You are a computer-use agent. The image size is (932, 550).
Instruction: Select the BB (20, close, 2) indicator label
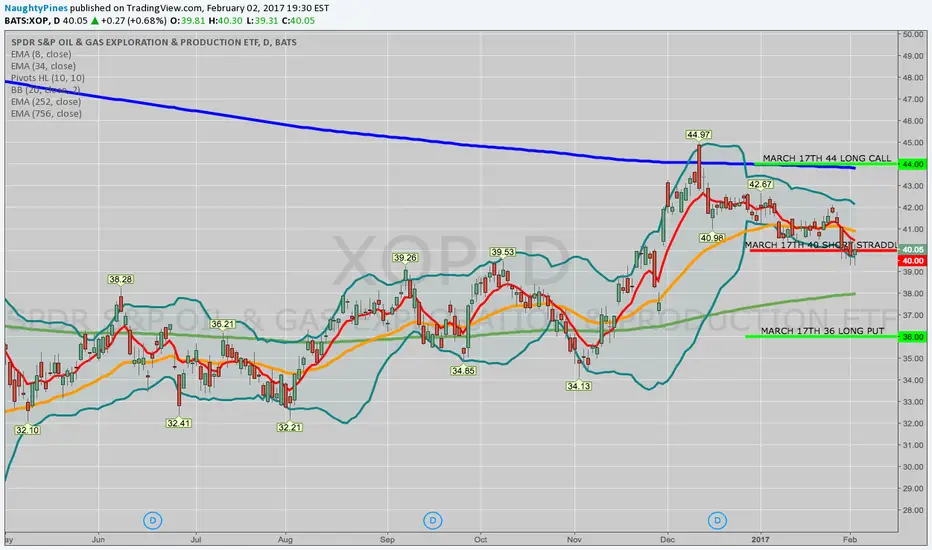coord(45,90)
